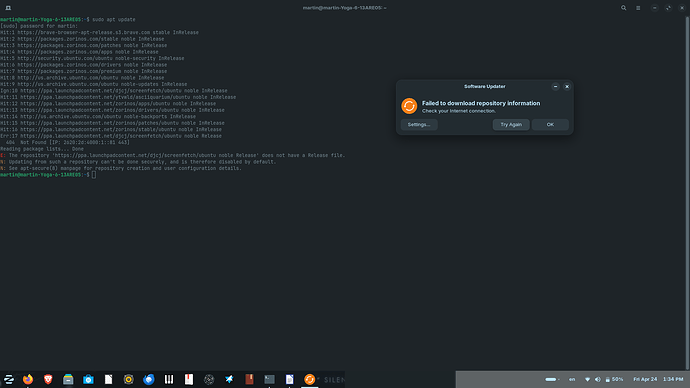Click the 1:34 PM clock
Viewport: 690px width, 388px height.
[x=673, y=379]
